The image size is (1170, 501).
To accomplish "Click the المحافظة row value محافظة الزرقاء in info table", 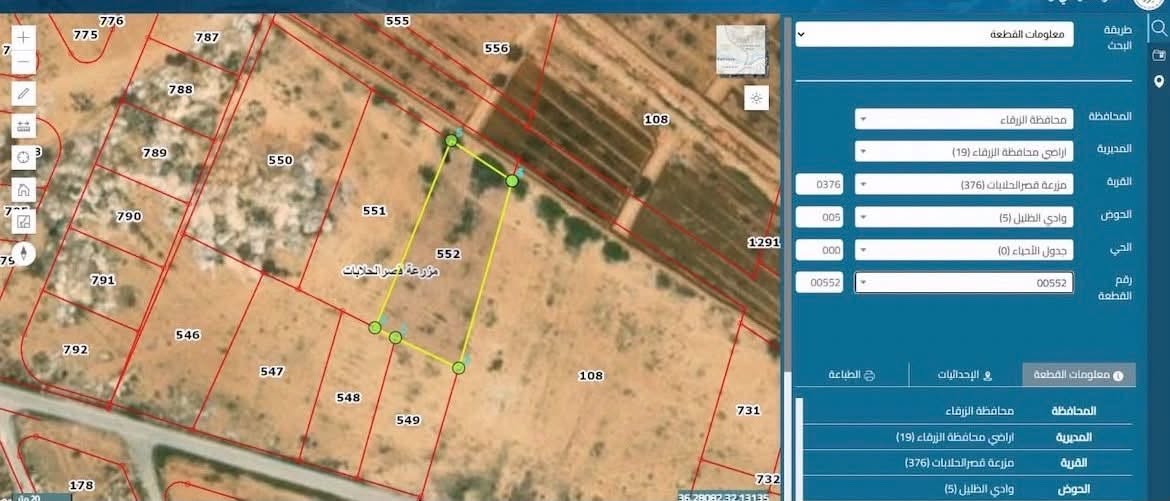I will (979, 411).
